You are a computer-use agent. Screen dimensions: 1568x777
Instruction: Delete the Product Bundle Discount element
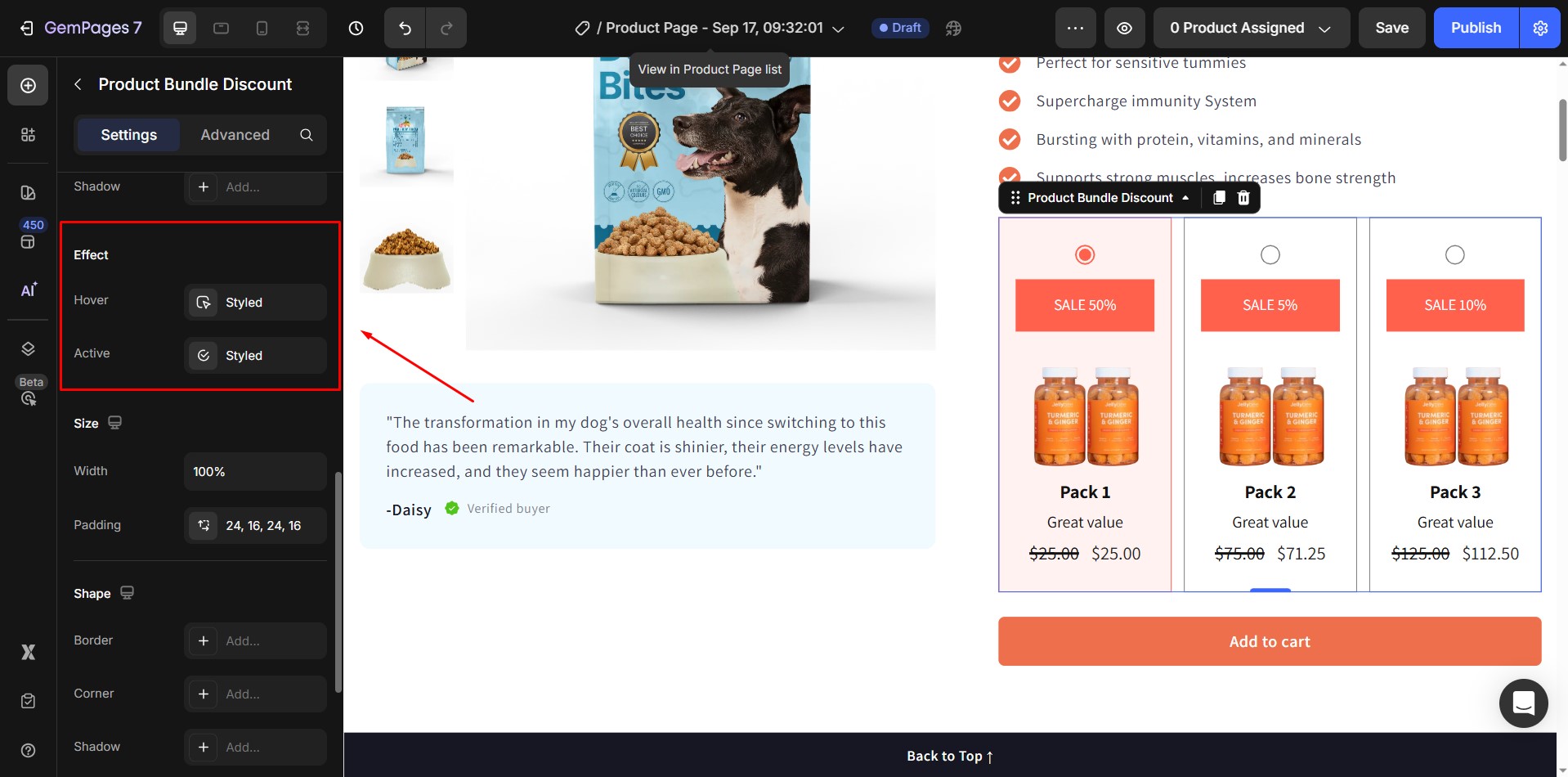(x=1243, y=198)
